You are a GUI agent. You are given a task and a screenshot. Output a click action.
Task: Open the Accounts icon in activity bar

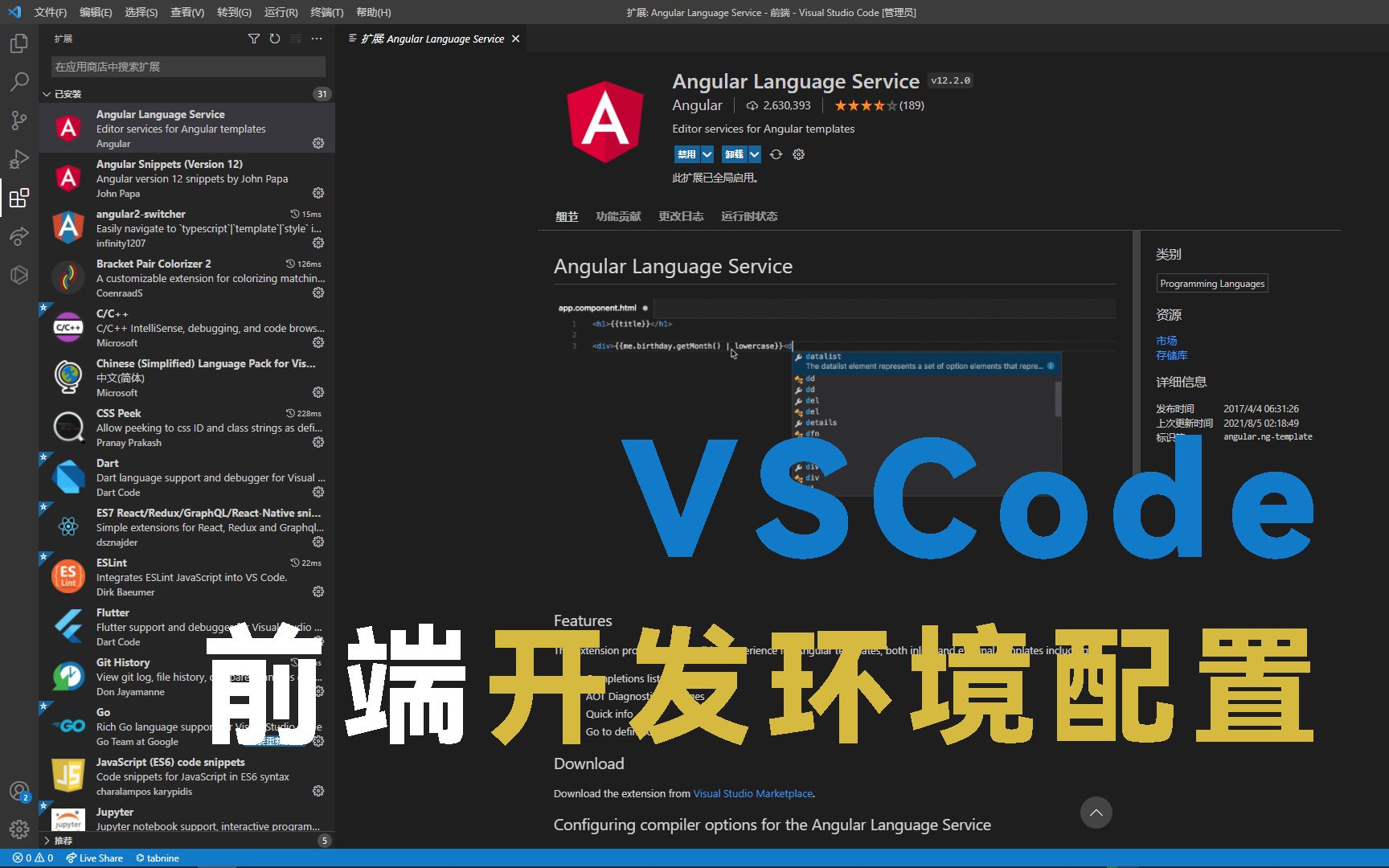(x=19, y=792)
